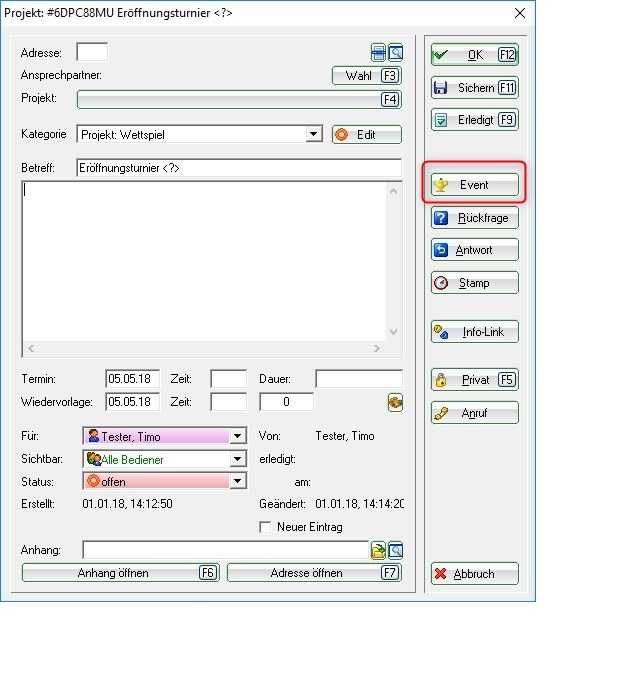The height and width of the screenshot is (673, 643).
Task: Browse for attachment using the folder icon
Action: (x=379, y=550)
